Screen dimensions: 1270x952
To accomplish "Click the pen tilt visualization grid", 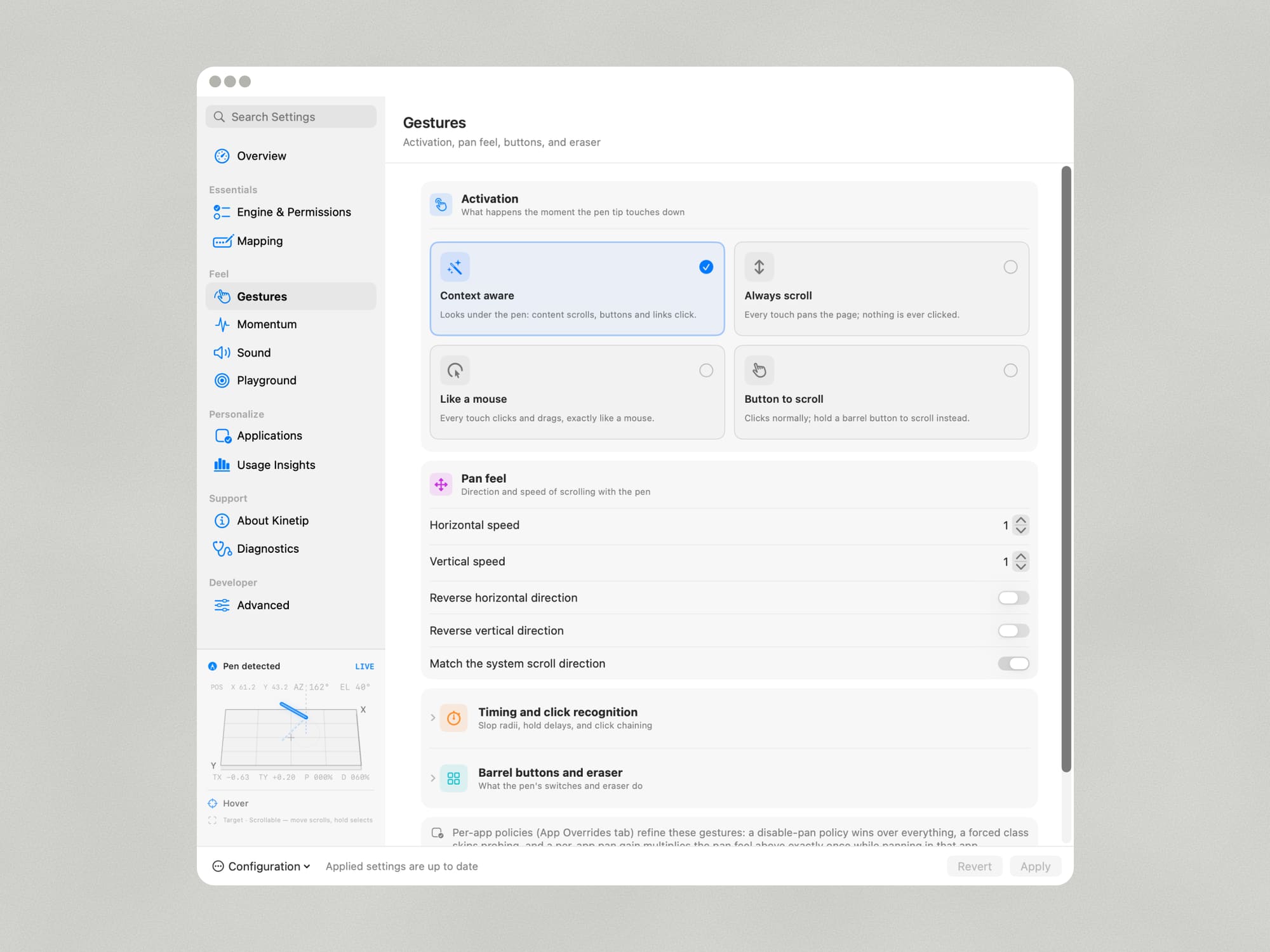I will (x=291, y=737).
